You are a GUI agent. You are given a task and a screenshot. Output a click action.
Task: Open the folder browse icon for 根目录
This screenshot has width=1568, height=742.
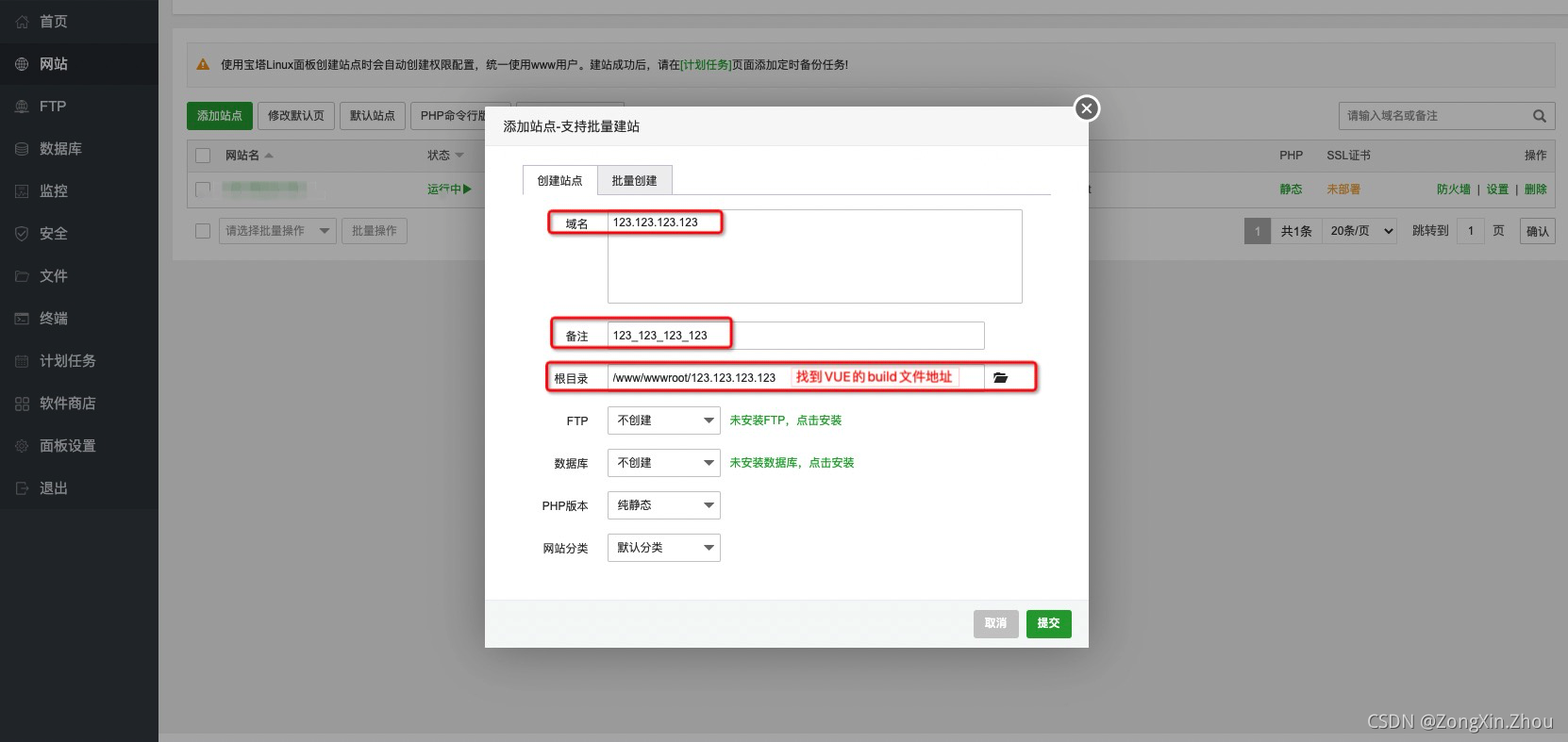click(x=1000, y=377)
